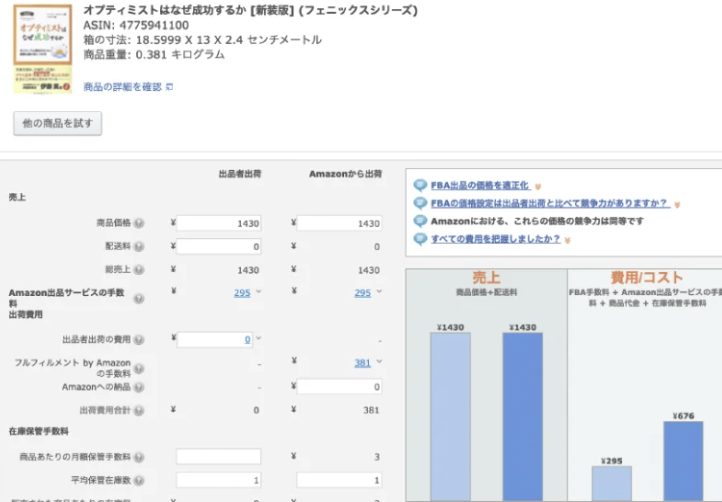Click 商品重量: 0.381 キログラム text
Screen dimensions: 722x502
[x=154, y=54]
